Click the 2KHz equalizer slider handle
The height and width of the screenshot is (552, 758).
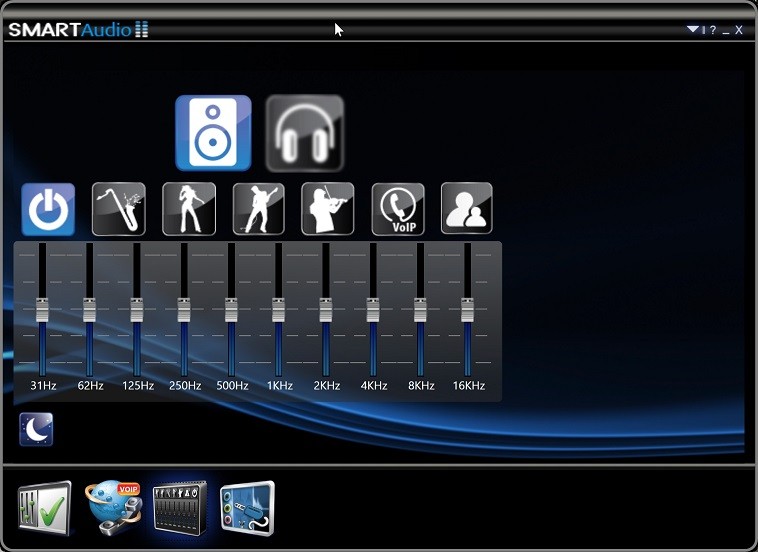click(326, 310)
